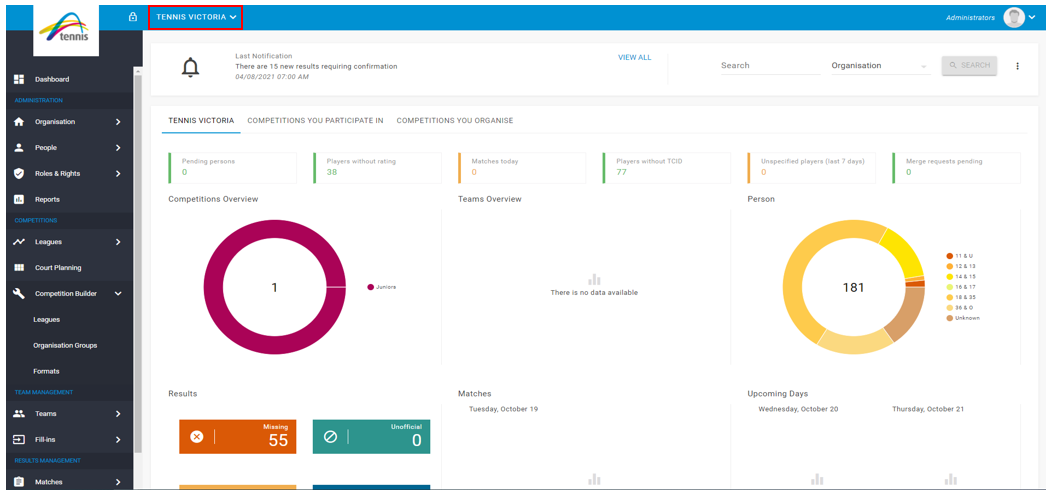Click the Dashboard grid icon
This screenshot has width=1056, height=497.
[19, 79]
